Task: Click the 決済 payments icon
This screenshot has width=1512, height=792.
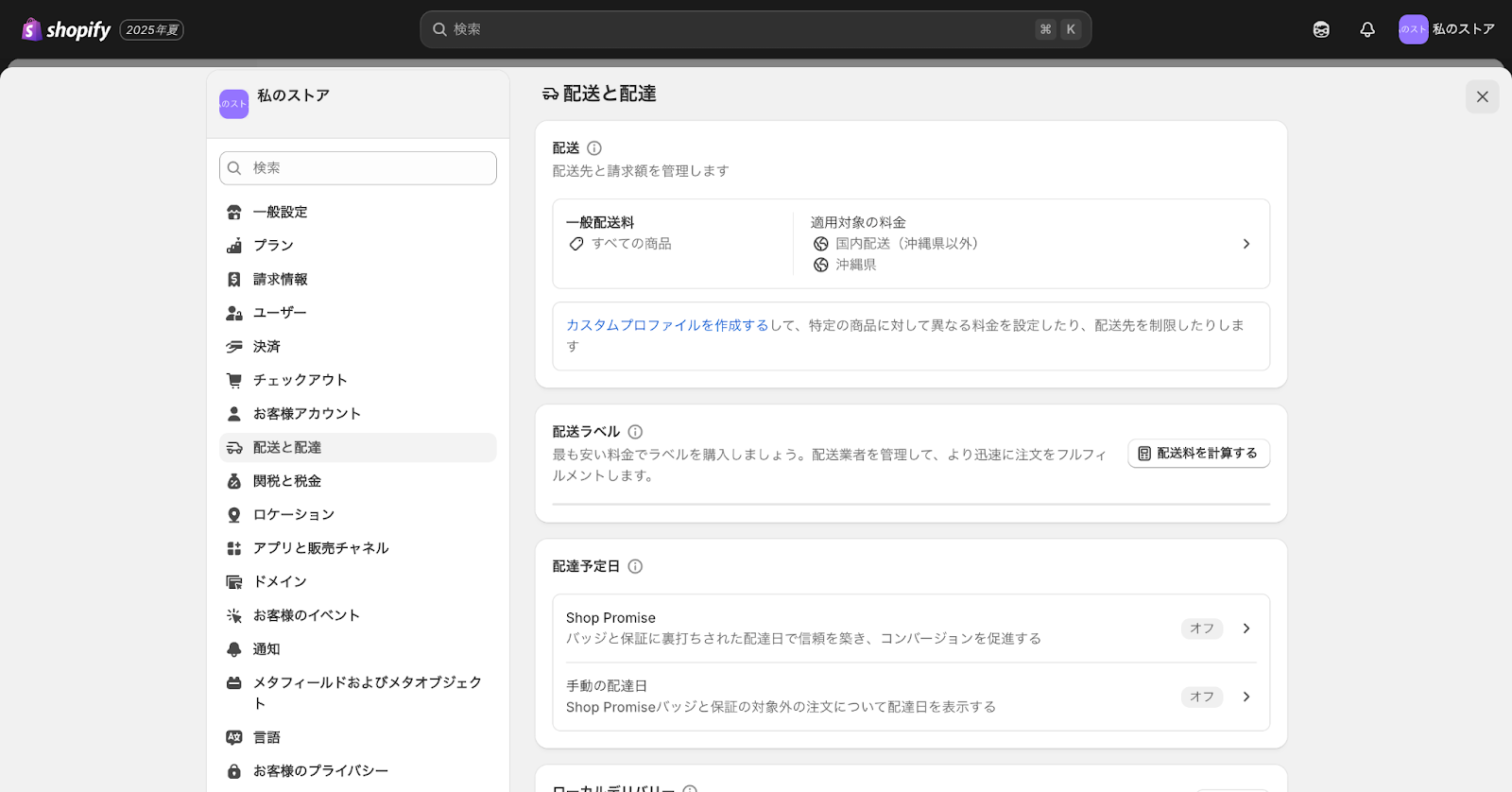Action: coord(234,347)
